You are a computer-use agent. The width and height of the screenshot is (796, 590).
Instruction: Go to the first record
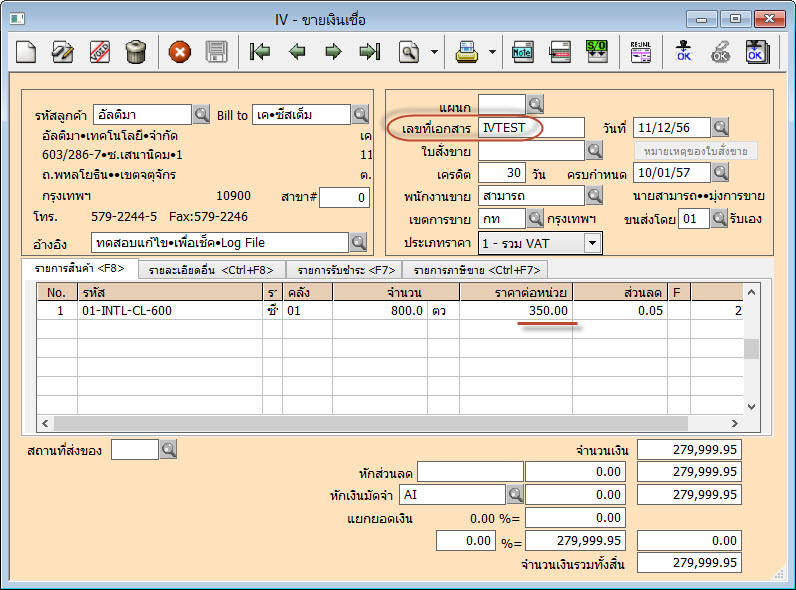click(261, 52)
